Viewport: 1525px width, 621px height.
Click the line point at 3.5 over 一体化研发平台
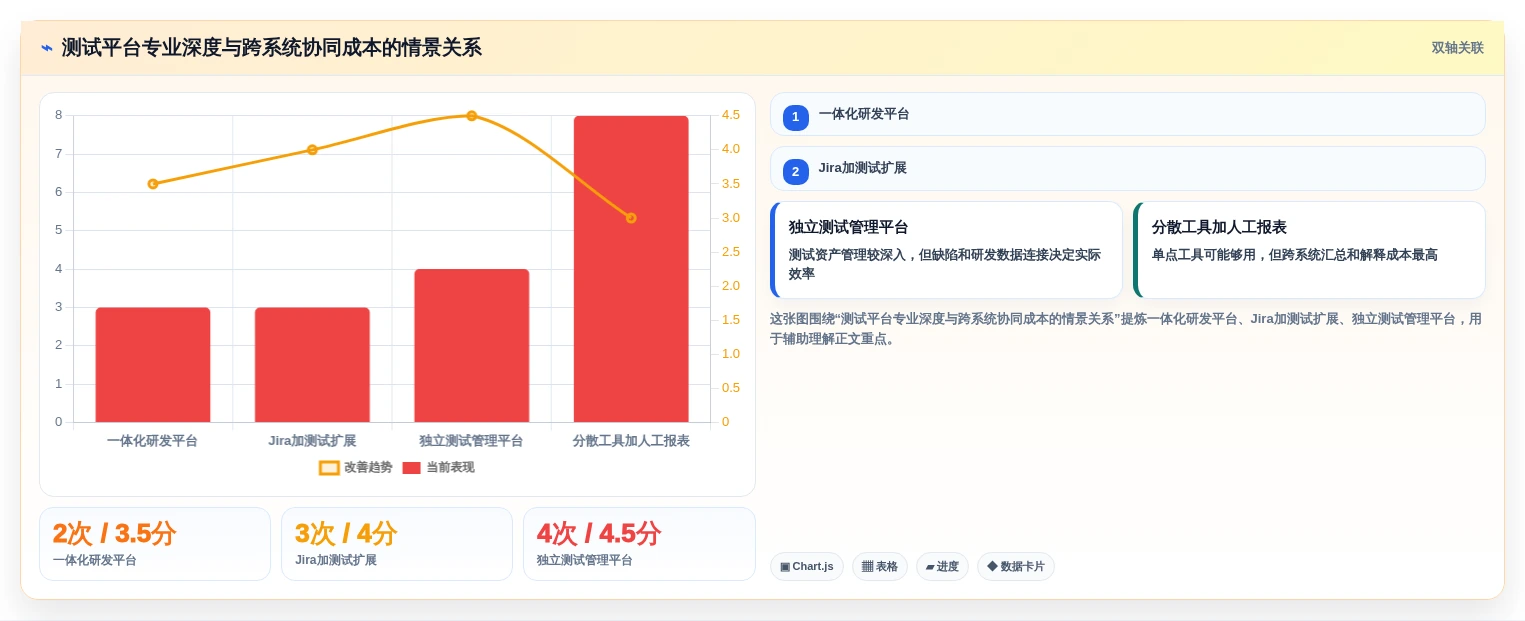pyautogui.click(x=153, y=184)
